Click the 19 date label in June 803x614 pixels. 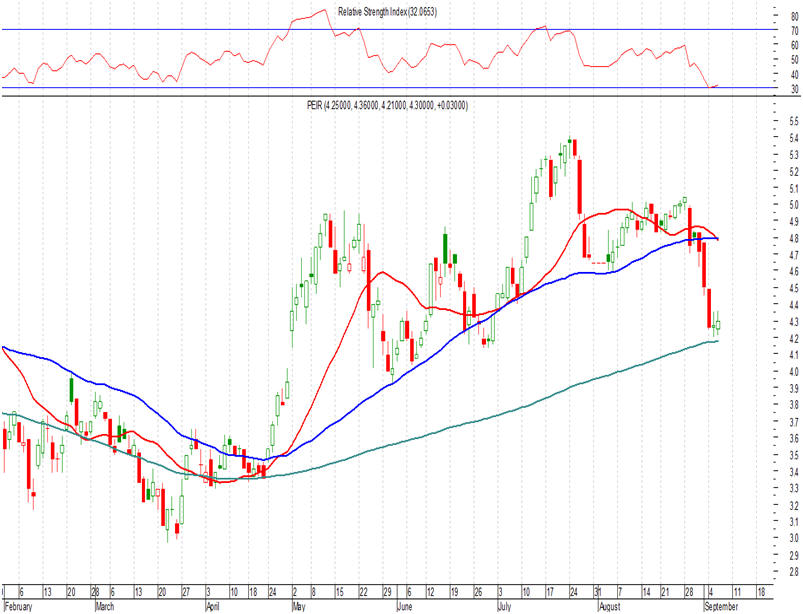(x=454, y=592)
